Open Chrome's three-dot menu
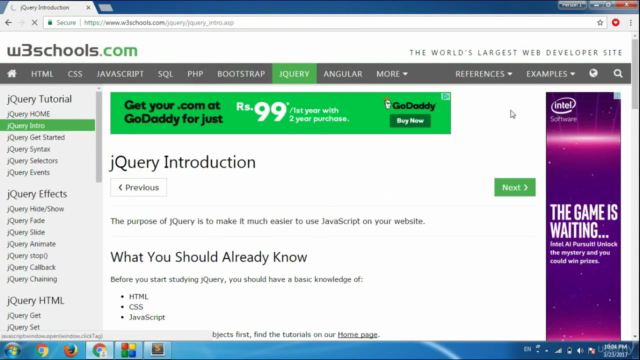This screenshot has width=640, height=360. [631, 22]
